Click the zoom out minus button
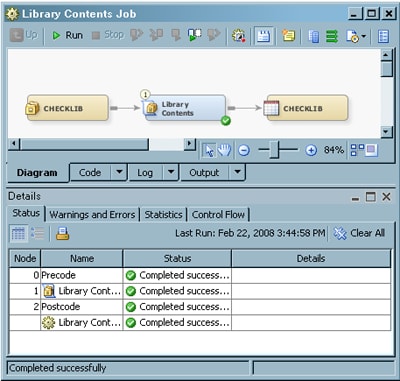400x381 pixels. (x=244, y=150)
